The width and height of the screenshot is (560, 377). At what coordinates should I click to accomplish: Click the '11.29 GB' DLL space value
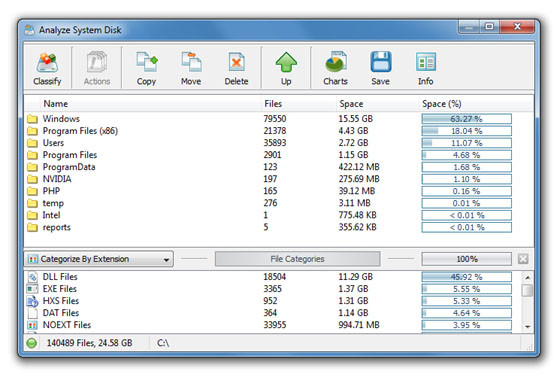pyautogui.click(x=356, y=277)
